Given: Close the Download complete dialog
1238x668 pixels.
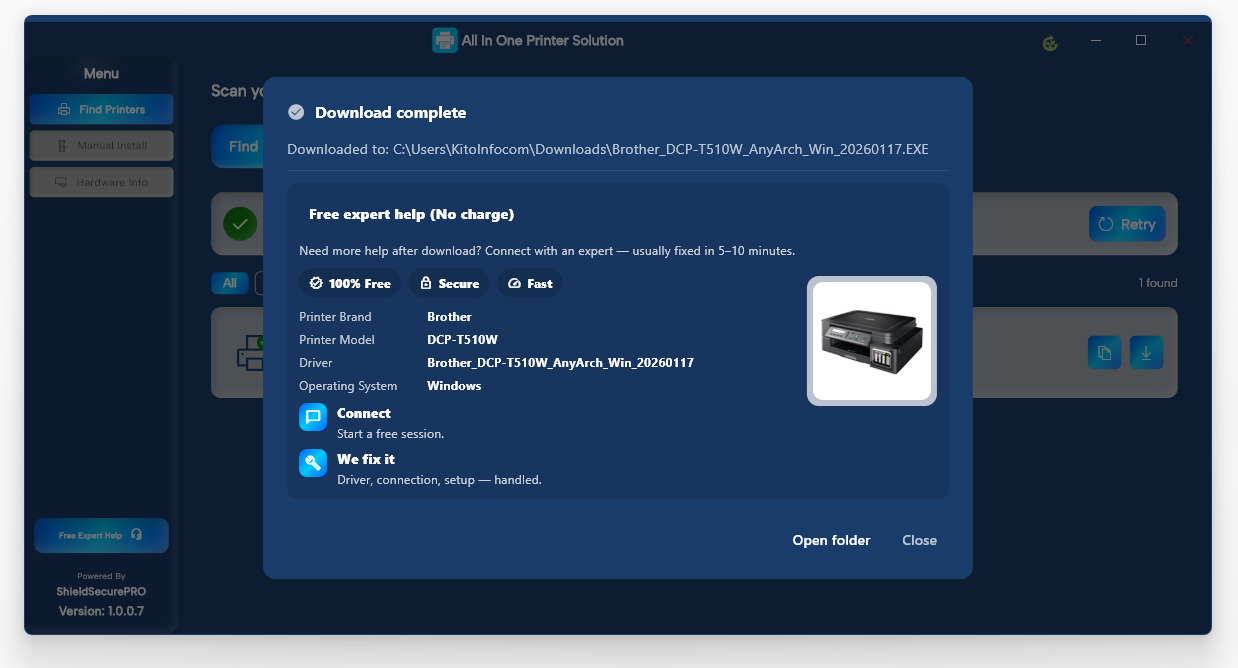Looking at the screenshot, I should (x=918, y=540).
